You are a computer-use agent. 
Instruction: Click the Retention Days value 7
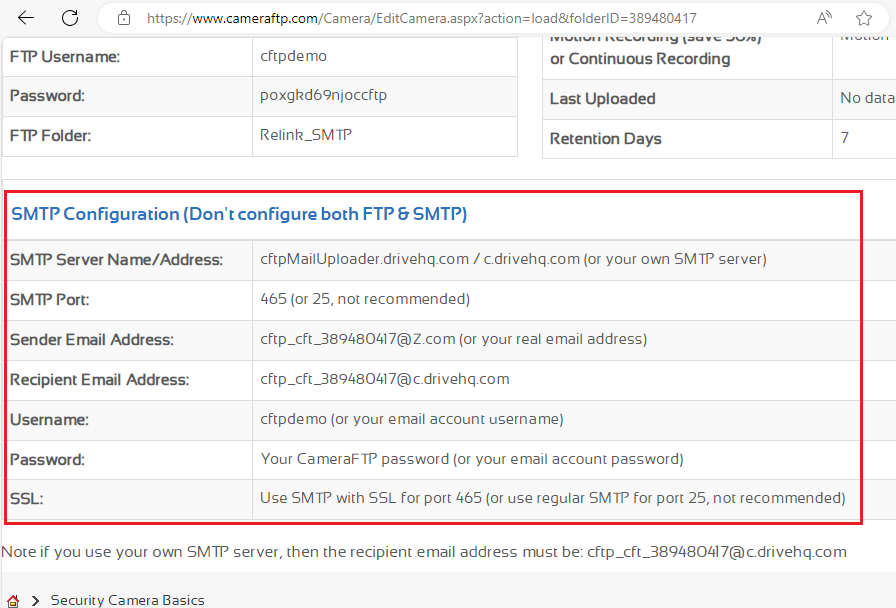pos(845,138)
